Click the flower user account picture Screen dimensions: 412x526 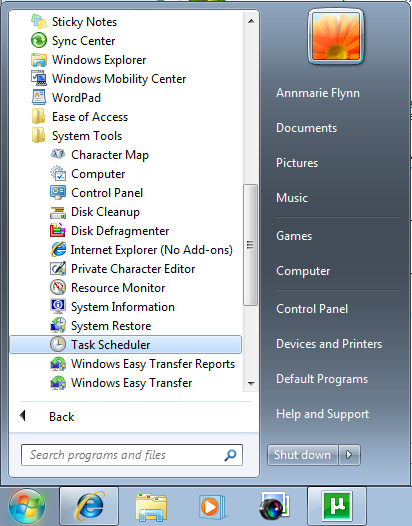click(336, 36)
